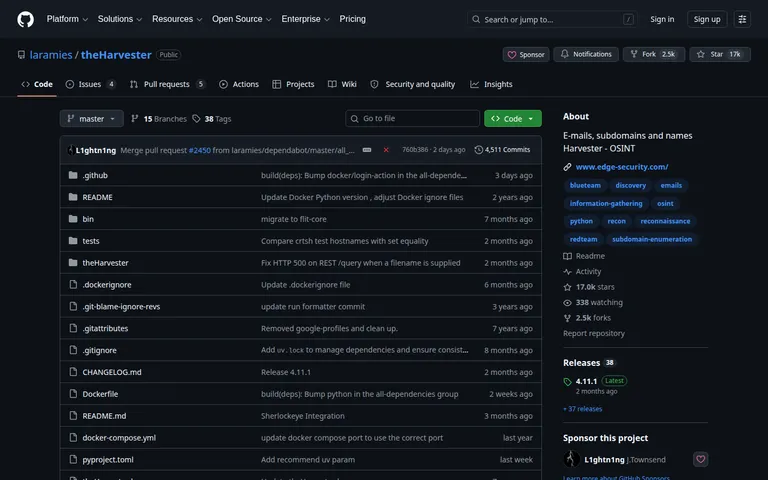The height and width of the screenshot is (480, 768).
Task: Switch to the Pull requests tab
Action: 168,84
